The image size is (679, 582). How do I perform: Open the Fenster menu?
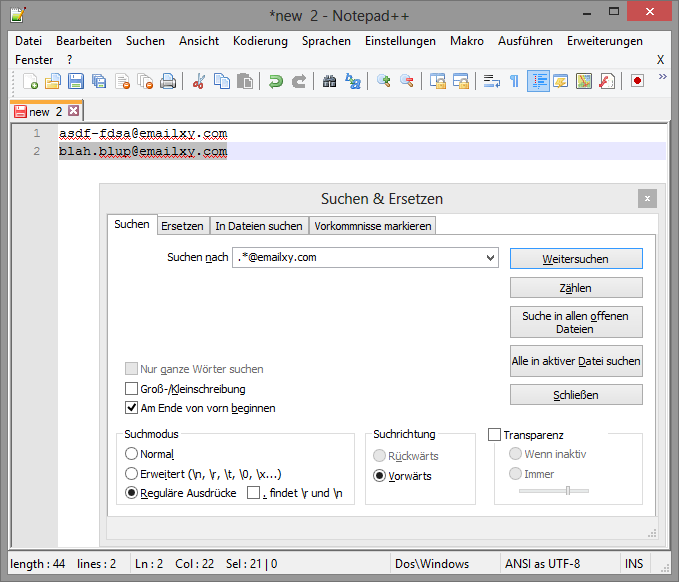tap(34, 59)
